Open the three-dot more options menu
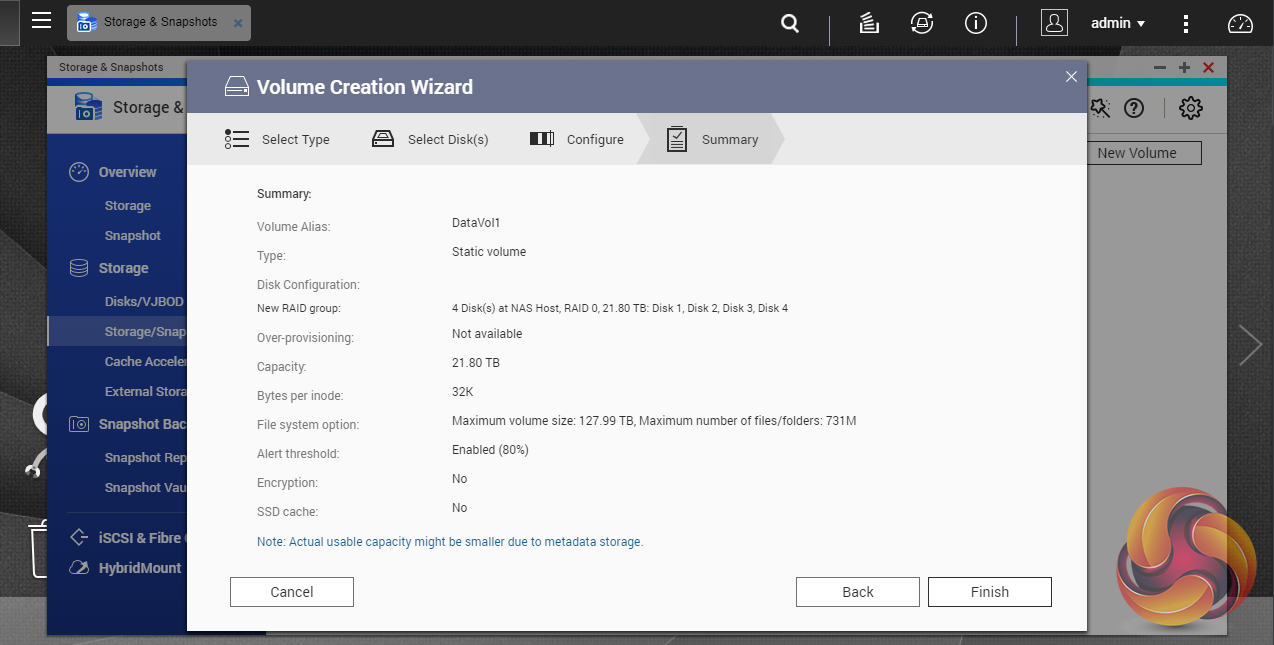The height and width of the screenshot is (645, 1274). coord(1186,23)
